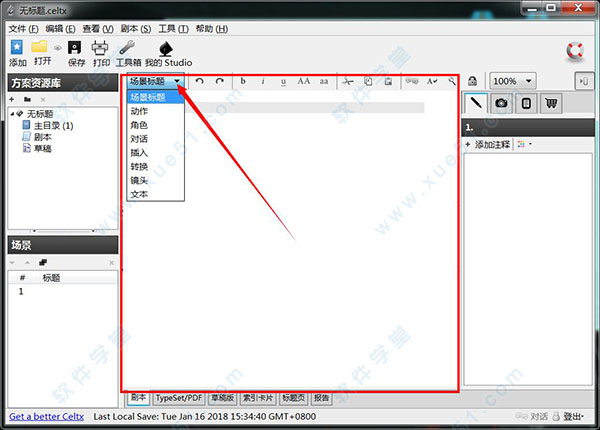Open the 剧本 (S) menu
600x430 pixels.
[x=136, y=29]
